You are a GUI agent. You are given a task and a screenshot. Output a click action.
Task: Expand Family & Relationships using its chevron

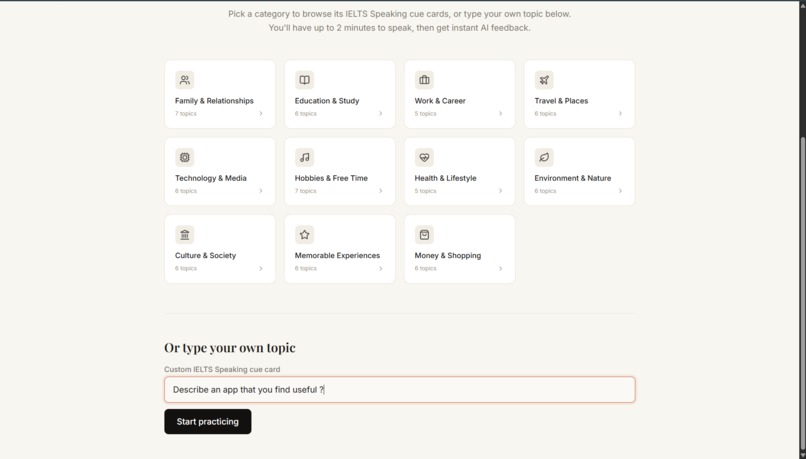(261, 114)
